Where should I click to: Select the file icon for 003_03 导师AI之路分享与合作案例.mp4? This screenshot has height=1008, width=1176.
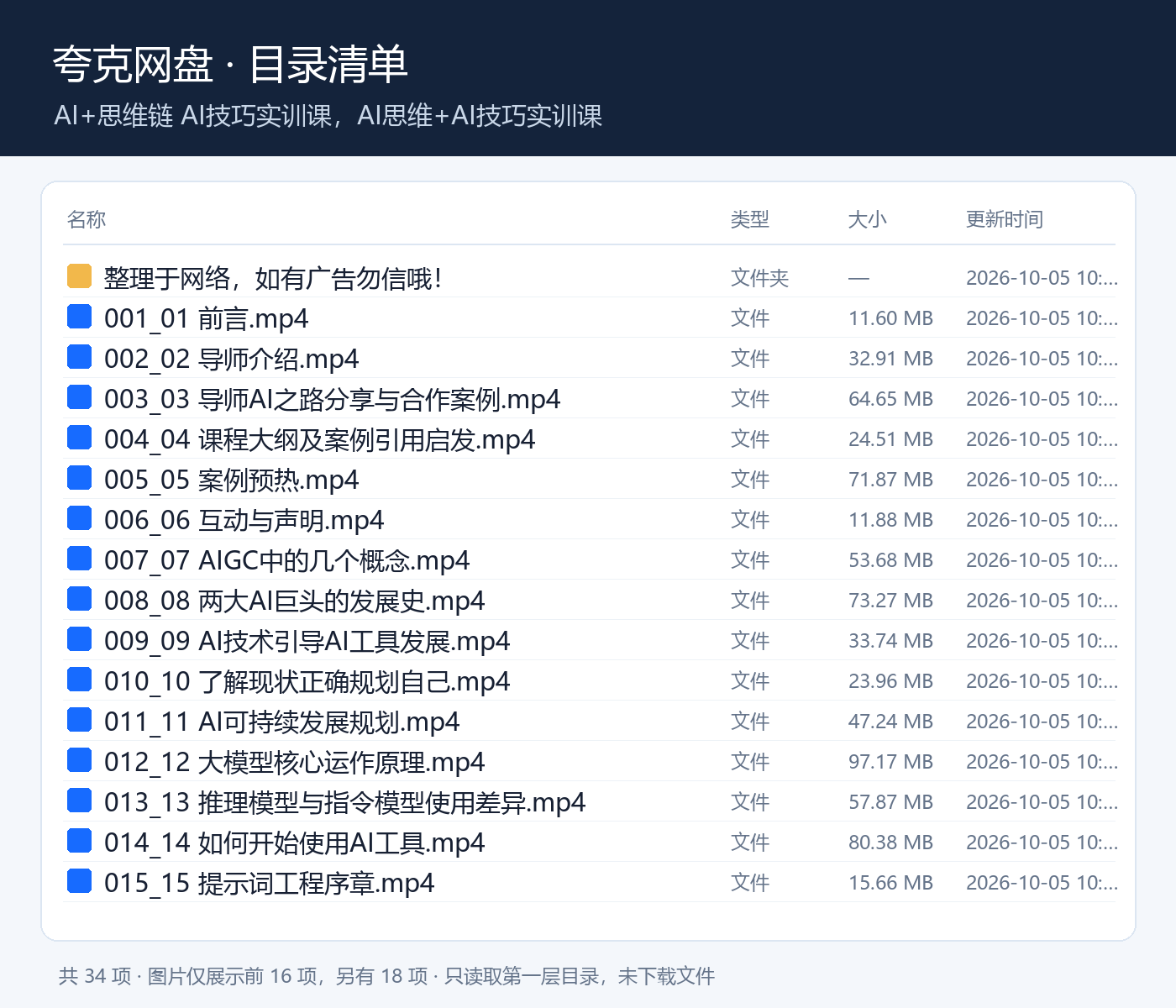pyautogui.click(x=79, y=396)
